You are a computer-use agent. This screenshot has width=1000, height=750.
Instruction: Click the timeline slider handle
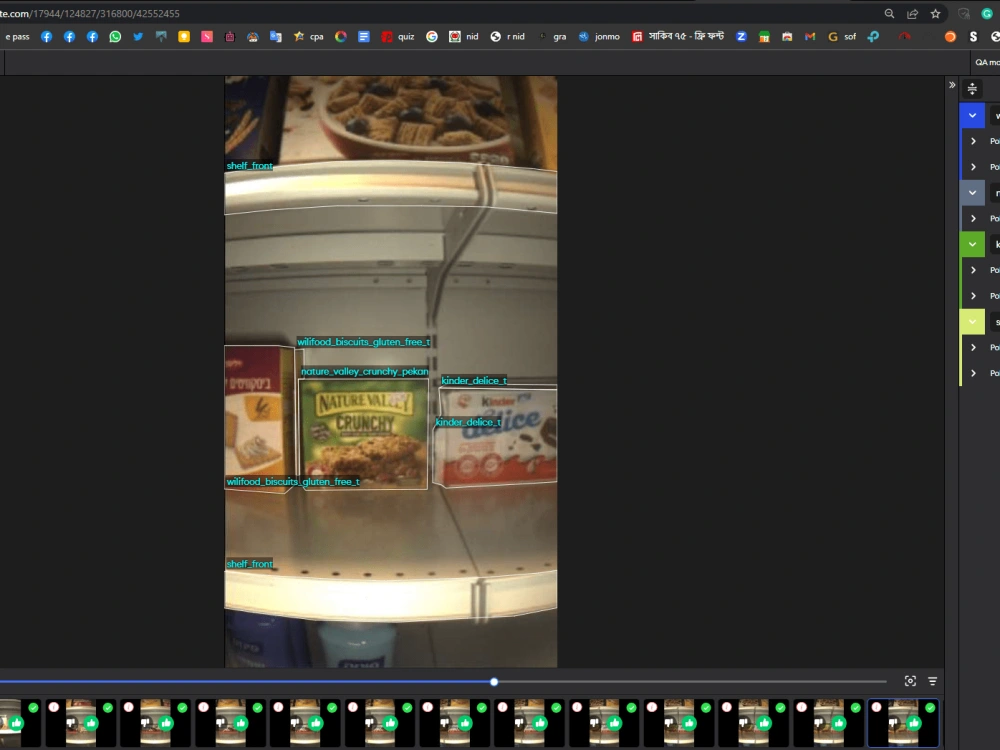(x=494, y=682)
